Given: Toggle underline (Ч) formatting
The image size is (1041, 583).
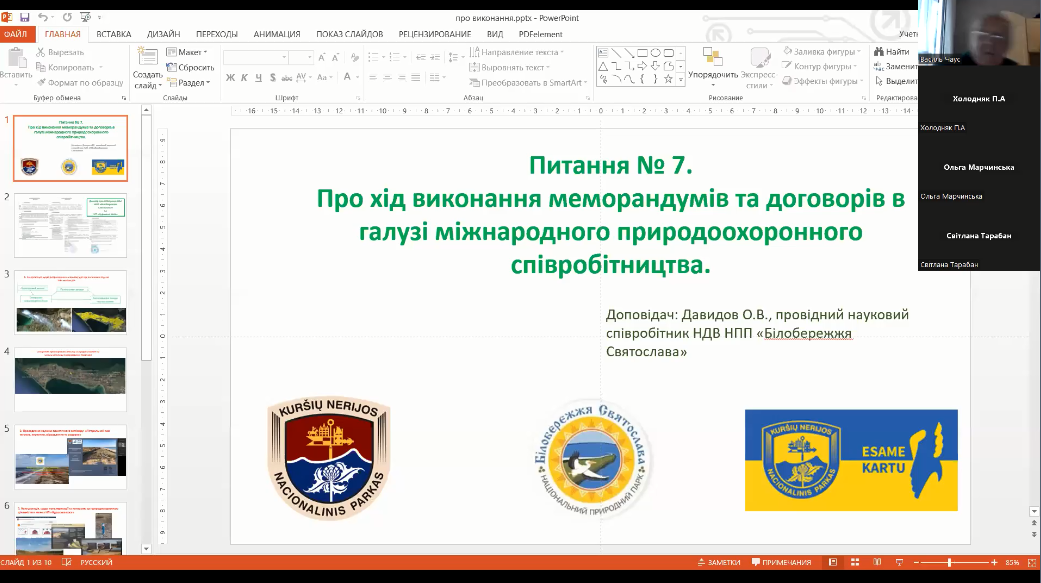Looking at the screenshot, I should (x=258, y=78).
